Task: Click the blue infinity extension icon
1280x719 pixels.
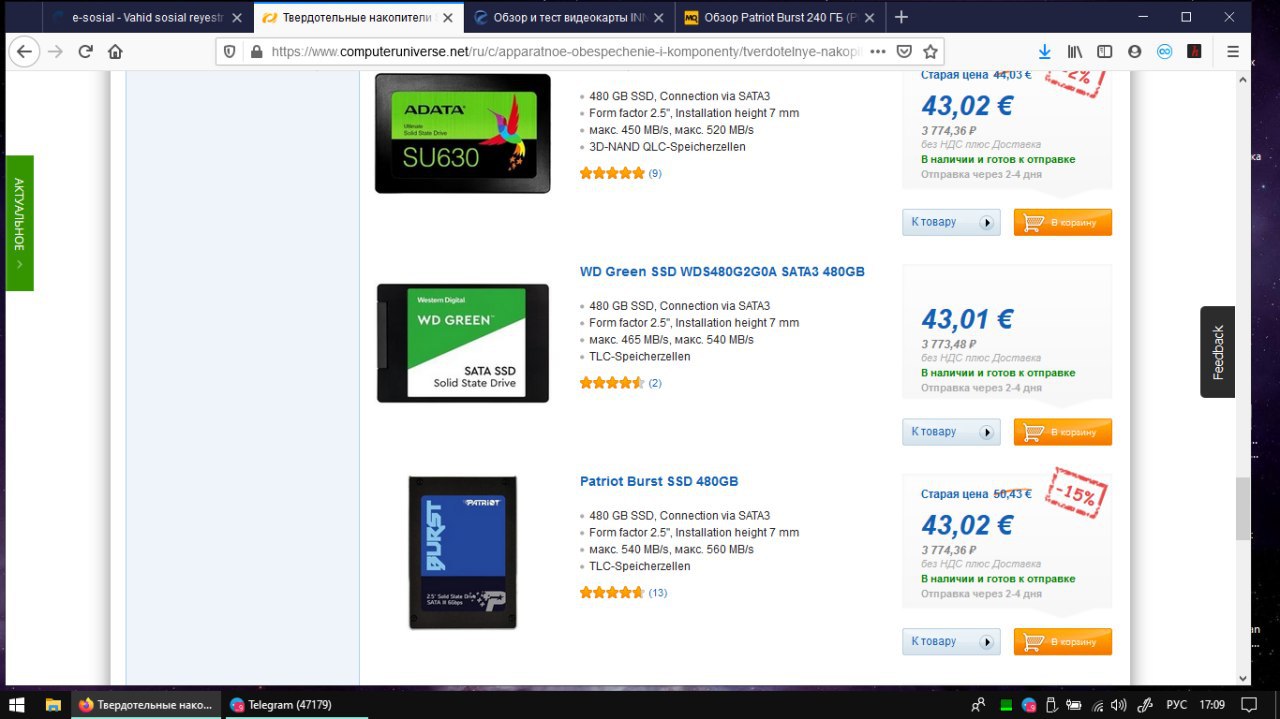Action: (1164, 52)
